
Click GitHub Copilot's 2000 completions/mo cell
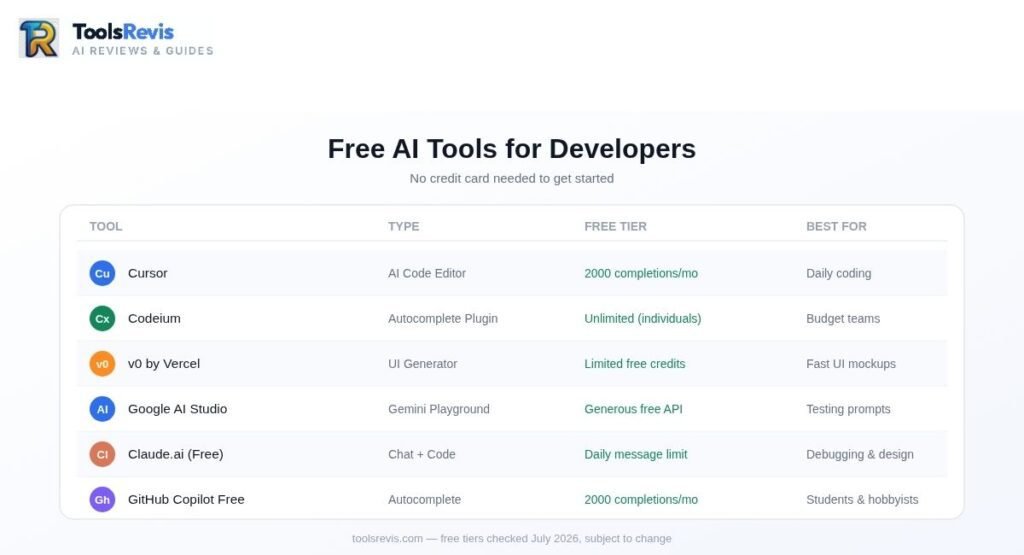click(x=641, y=500)
